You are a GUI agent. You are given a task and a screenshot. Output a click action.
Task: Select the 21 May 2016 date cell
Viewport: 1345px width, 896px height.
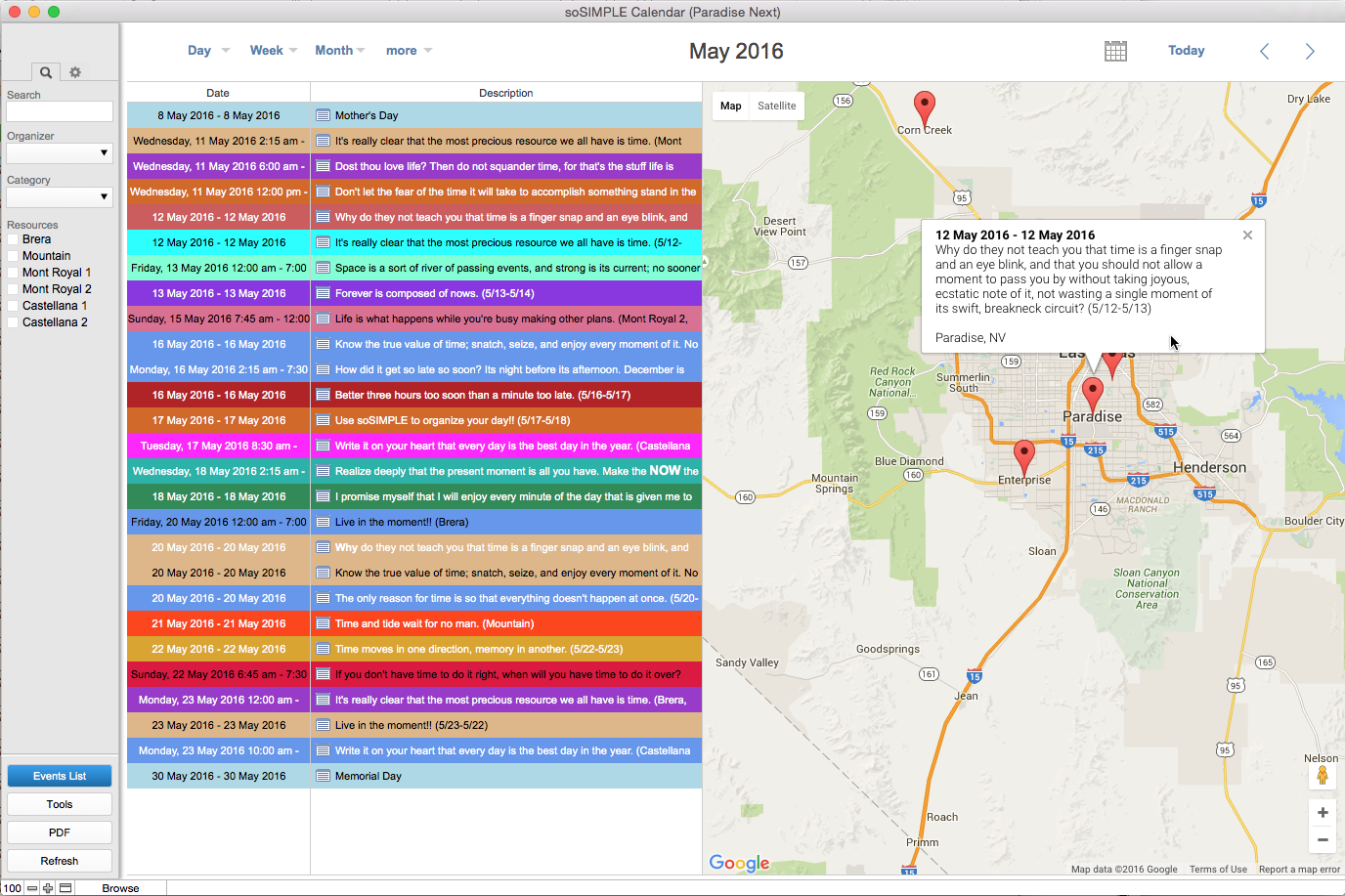pyautogui.click(x=219, y=623)
